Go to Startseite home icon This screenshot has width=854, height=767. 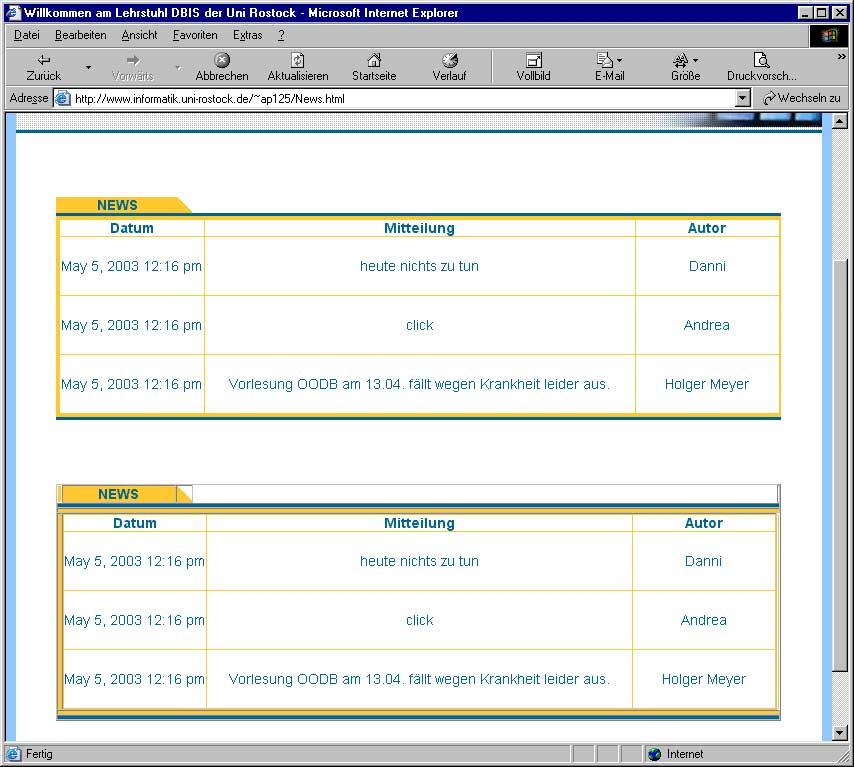(x=374, y=61)
